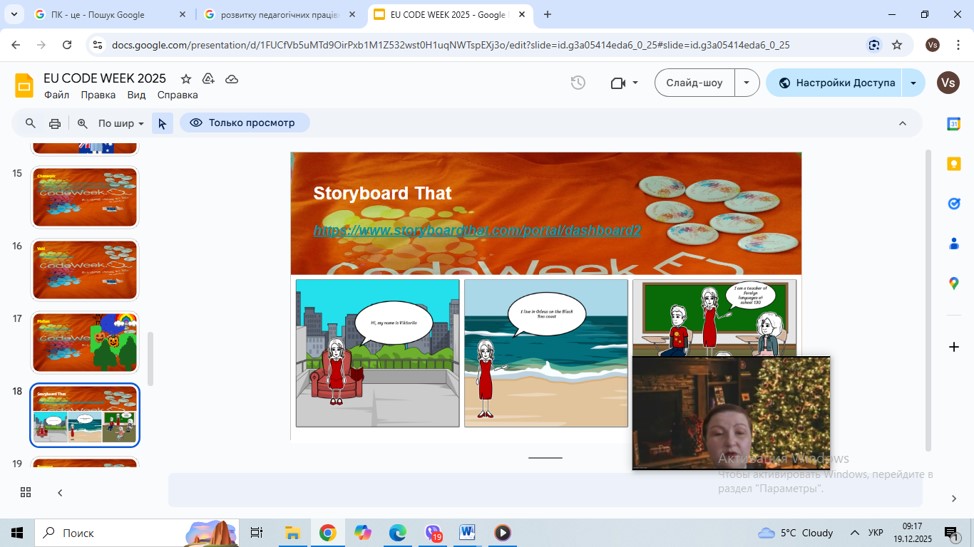Open Google Keep in side panel
The image size is (974, 547).
(953, 164)
